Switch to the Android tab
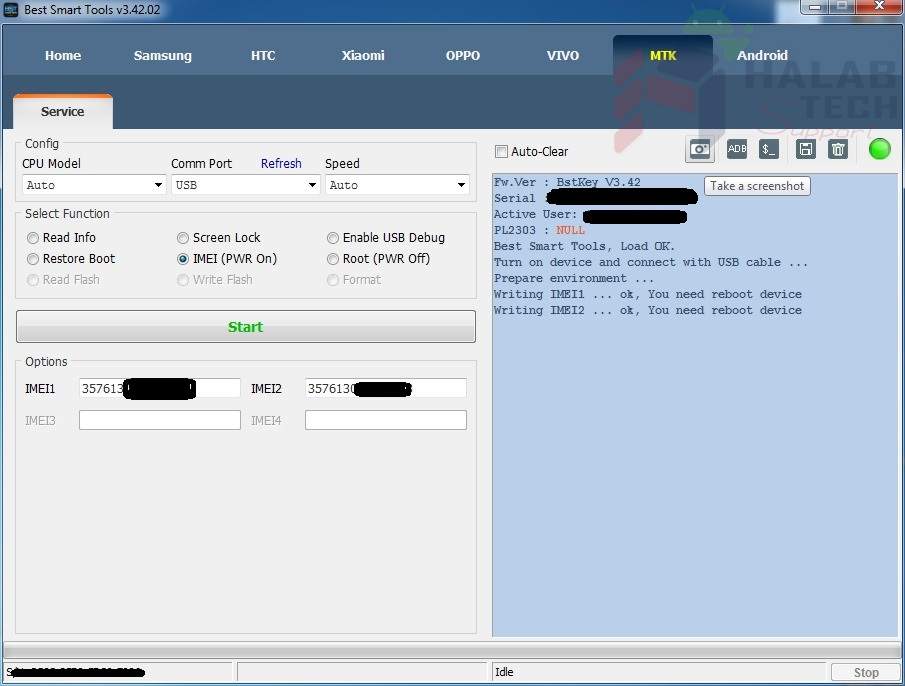 (762, 55)
